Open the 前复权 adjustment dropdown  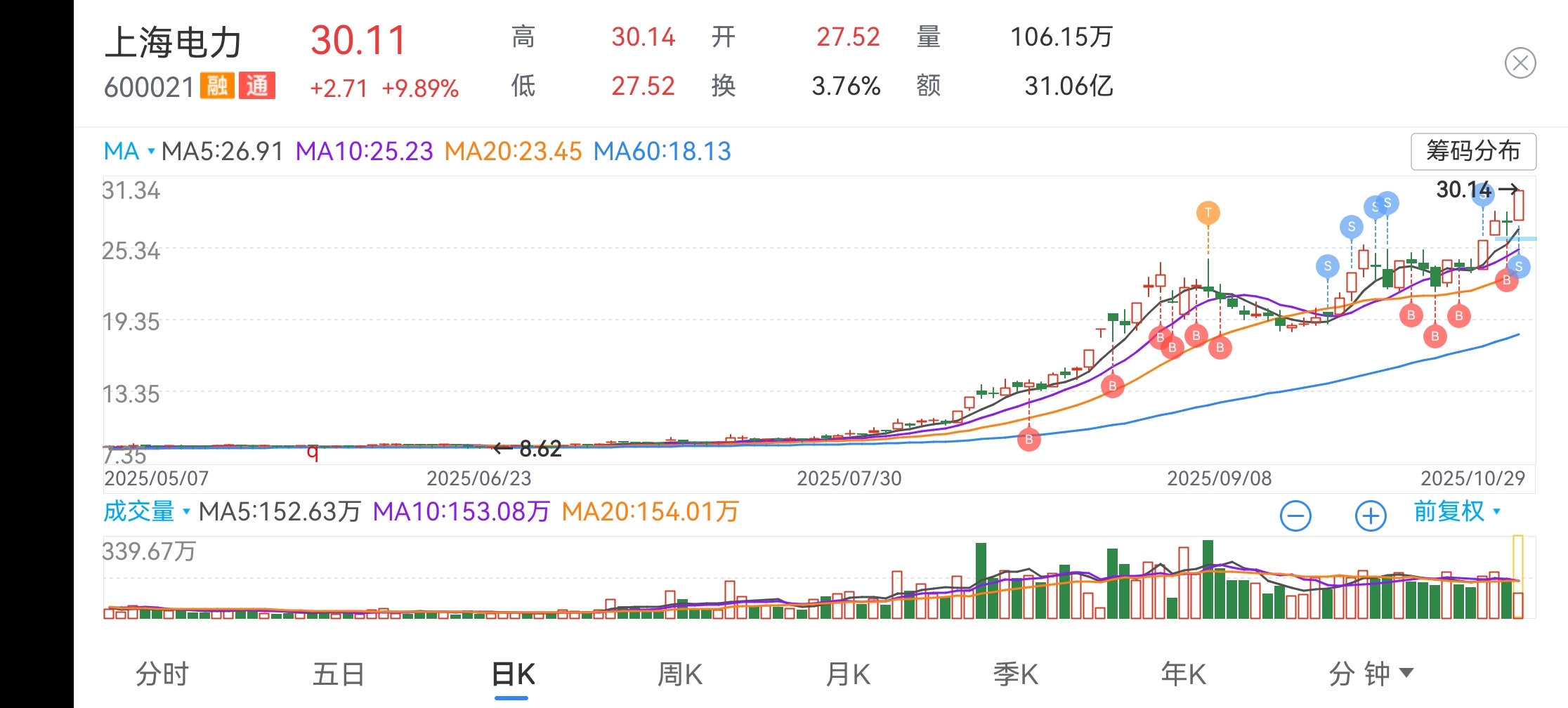[1457, 511]
